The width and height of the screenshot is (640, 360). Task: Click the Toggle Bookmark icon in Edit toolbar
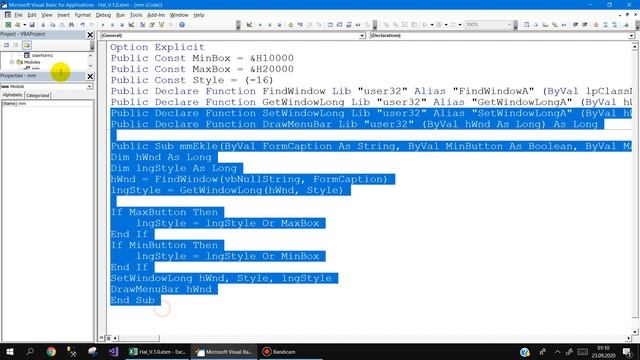(626, 25)
